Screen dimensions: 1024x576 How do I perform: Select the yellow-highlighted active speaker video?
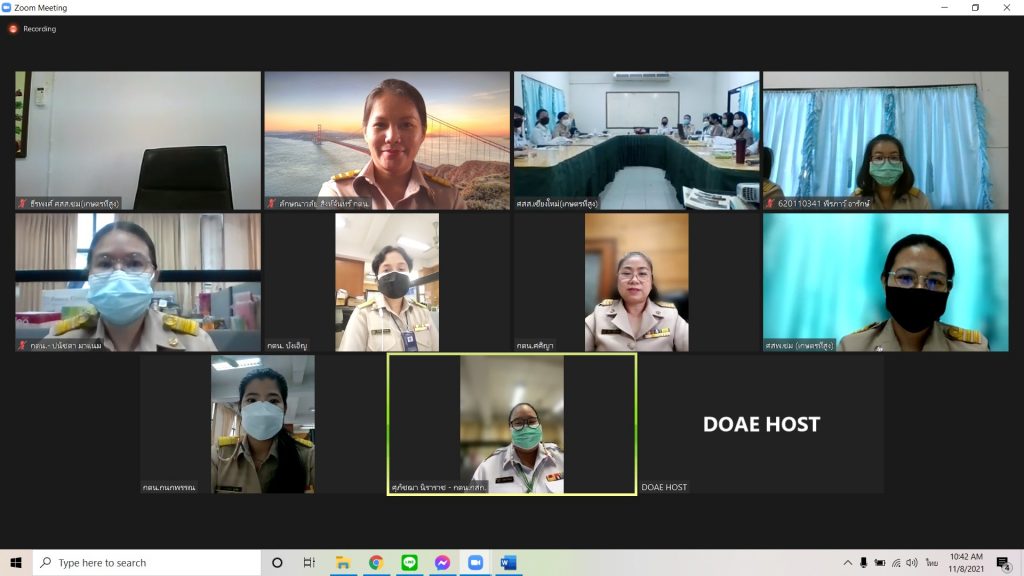tap(511, 424)
